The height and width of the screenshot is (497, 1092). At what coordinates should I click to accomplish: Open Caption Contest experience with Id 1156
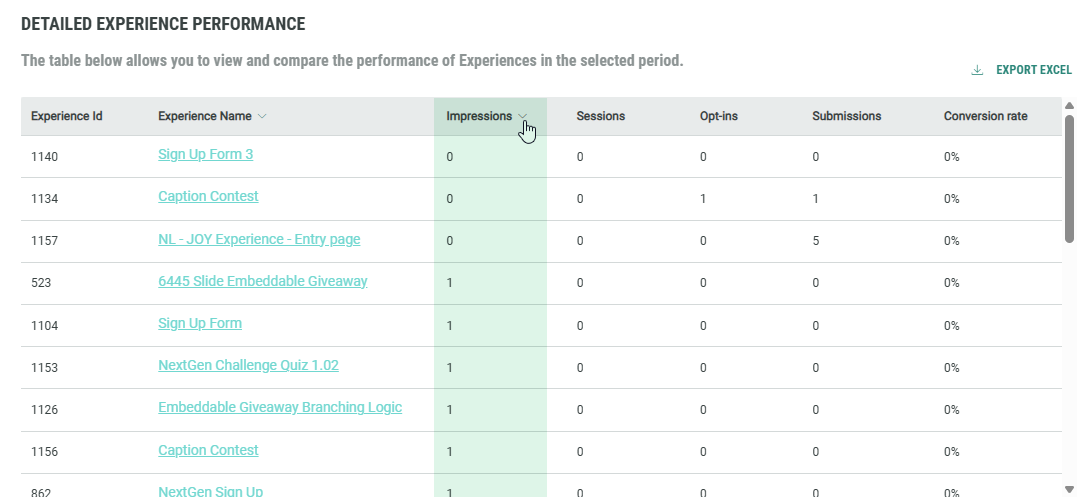click(208, 450)
